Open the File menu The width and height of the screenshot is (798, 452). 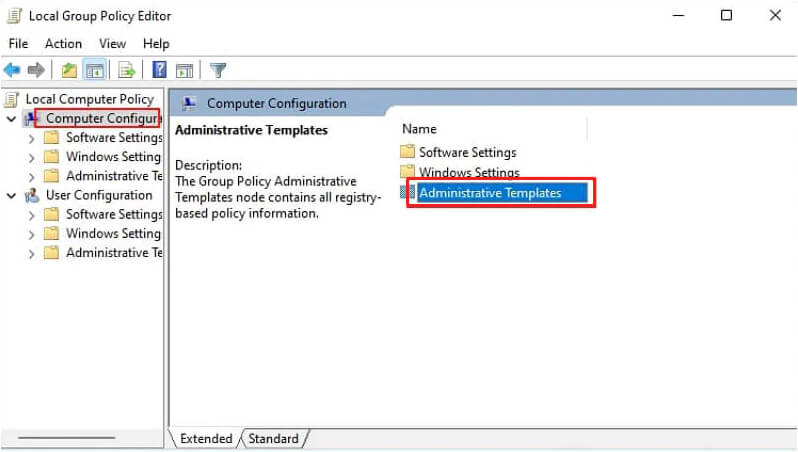(x=18, y=44)
